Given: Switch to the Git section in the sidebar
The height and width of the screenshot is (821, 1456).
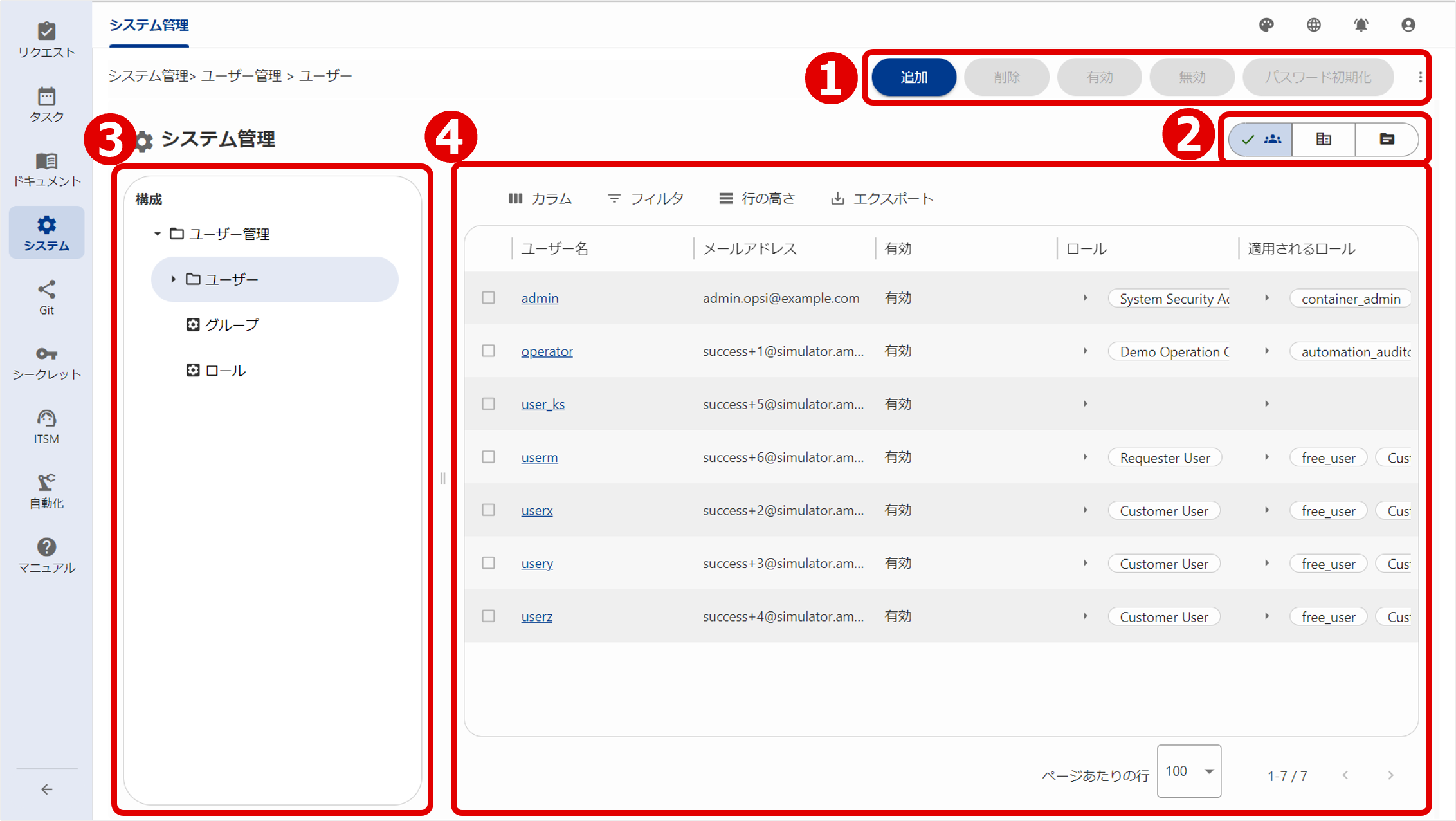Looking at the screenshot, I should [x=46, y=296].
